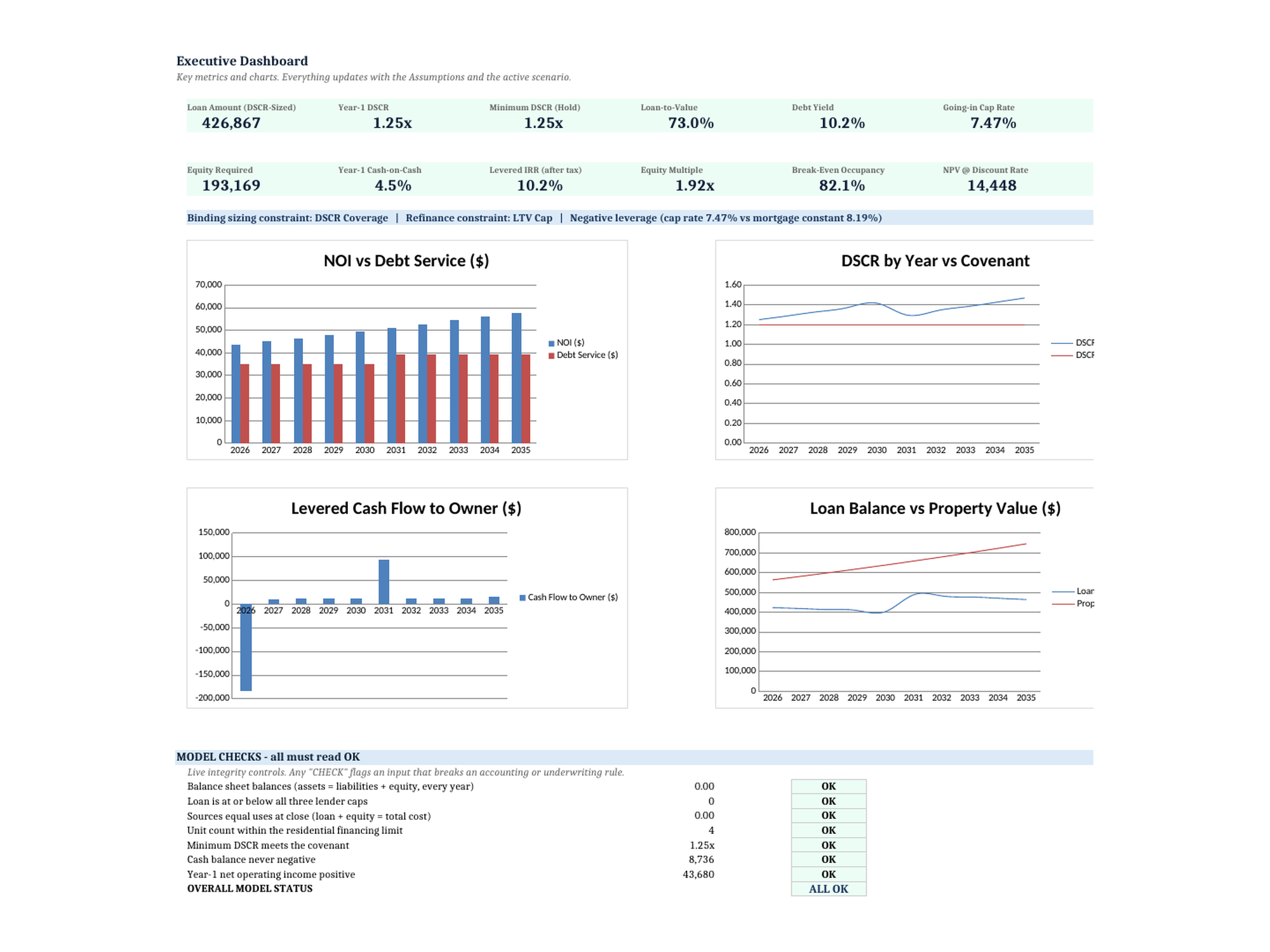Click OK status for Year-1 NOI check
1270x952 pixels.
click(829, 875)
